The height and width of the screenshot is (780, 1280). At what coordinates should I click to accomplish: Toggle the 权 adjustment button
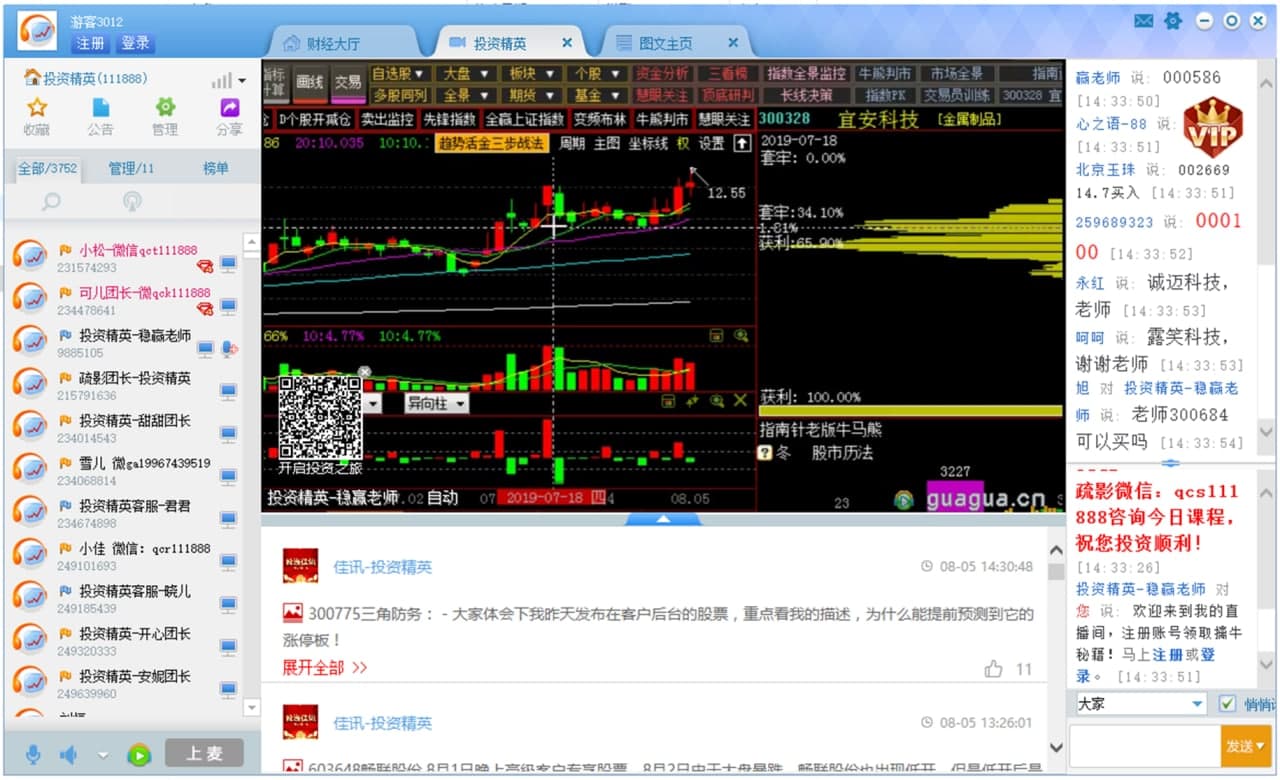(683, 144)
